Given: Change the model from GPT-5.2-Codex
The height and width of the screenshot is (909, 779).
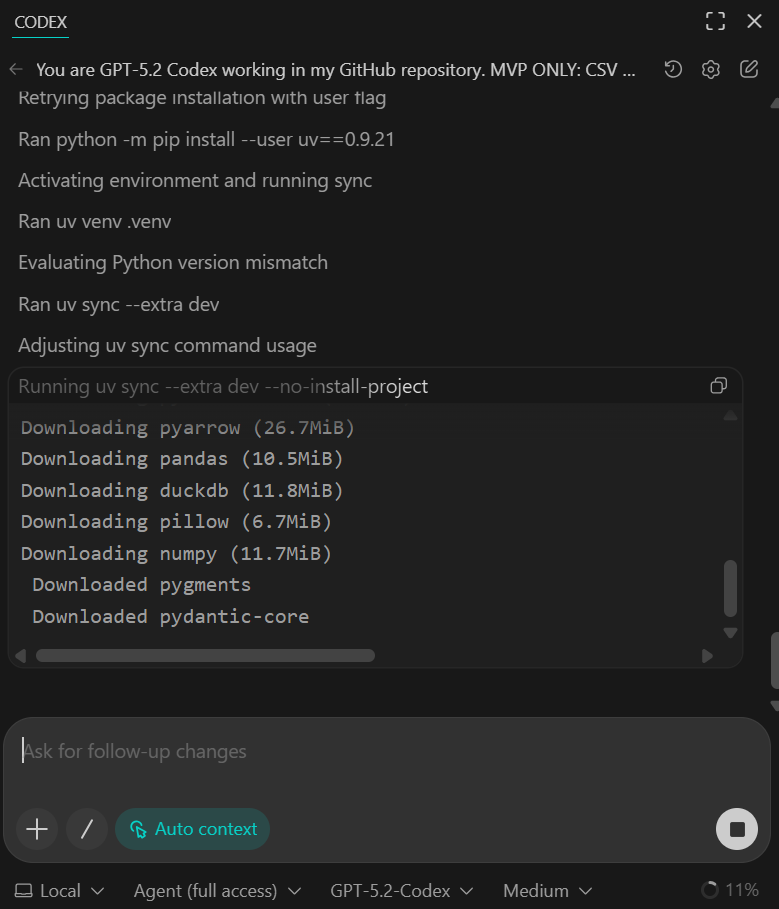Looking at the screenshot, I should (403, 890).
